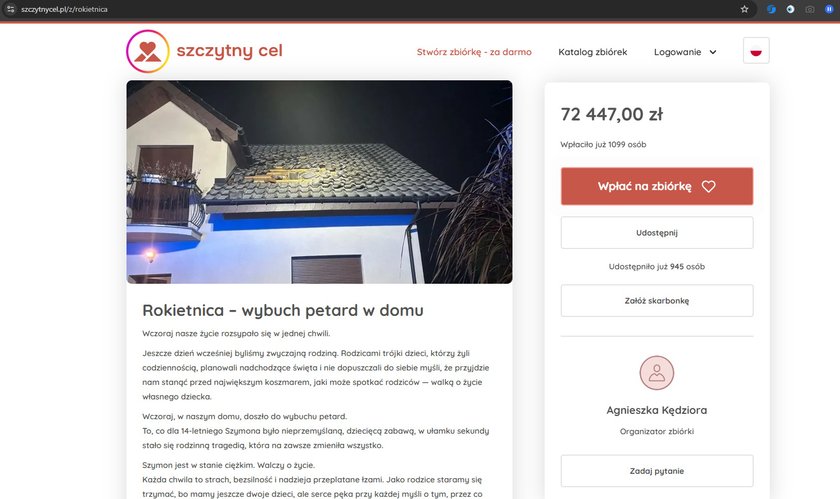This screenshot has height=499, width=840.
Task: Click the address bar URL szczytnycel.pl/z/rokietnica
Action: coord(64,9)
